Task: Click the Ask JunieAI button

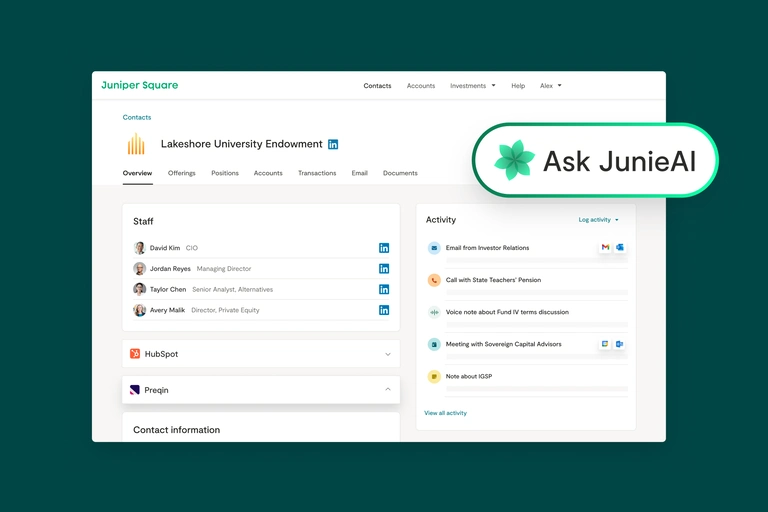Action: click(x=595, y=160)
